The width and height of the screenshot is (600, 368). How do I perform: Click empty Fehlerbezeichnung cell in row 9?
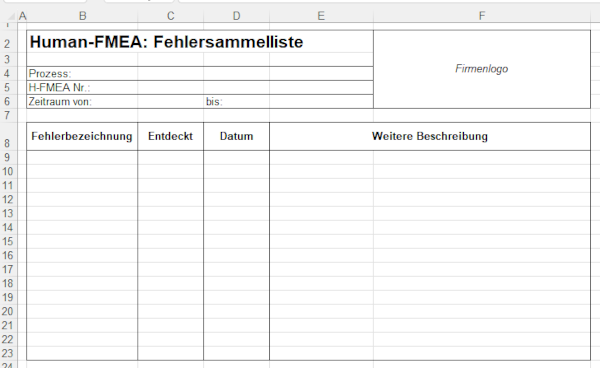pyautogui.click(x=82, y=158)
